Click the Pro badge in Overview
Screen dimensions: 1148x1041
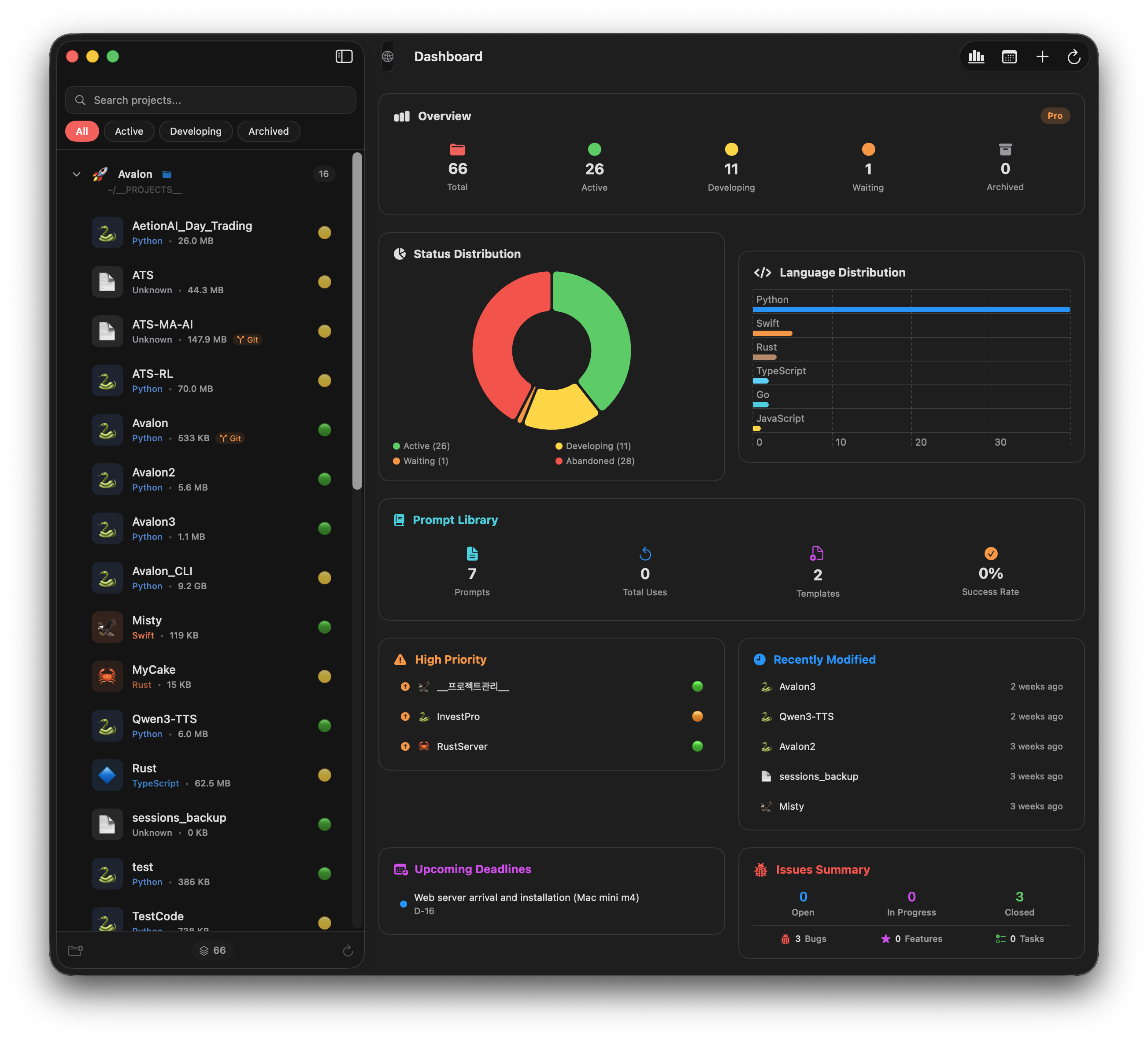(1054, 115)
